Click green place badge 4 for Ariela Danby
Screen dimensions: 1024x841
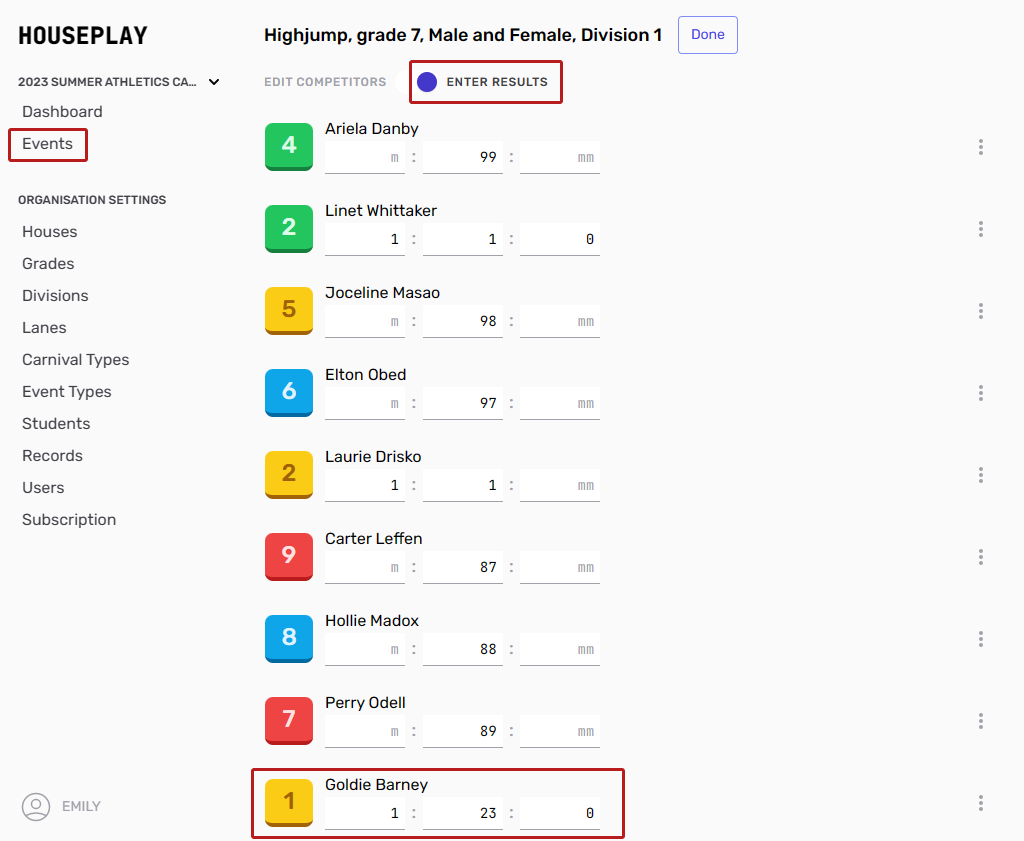(x=289, y=146)
